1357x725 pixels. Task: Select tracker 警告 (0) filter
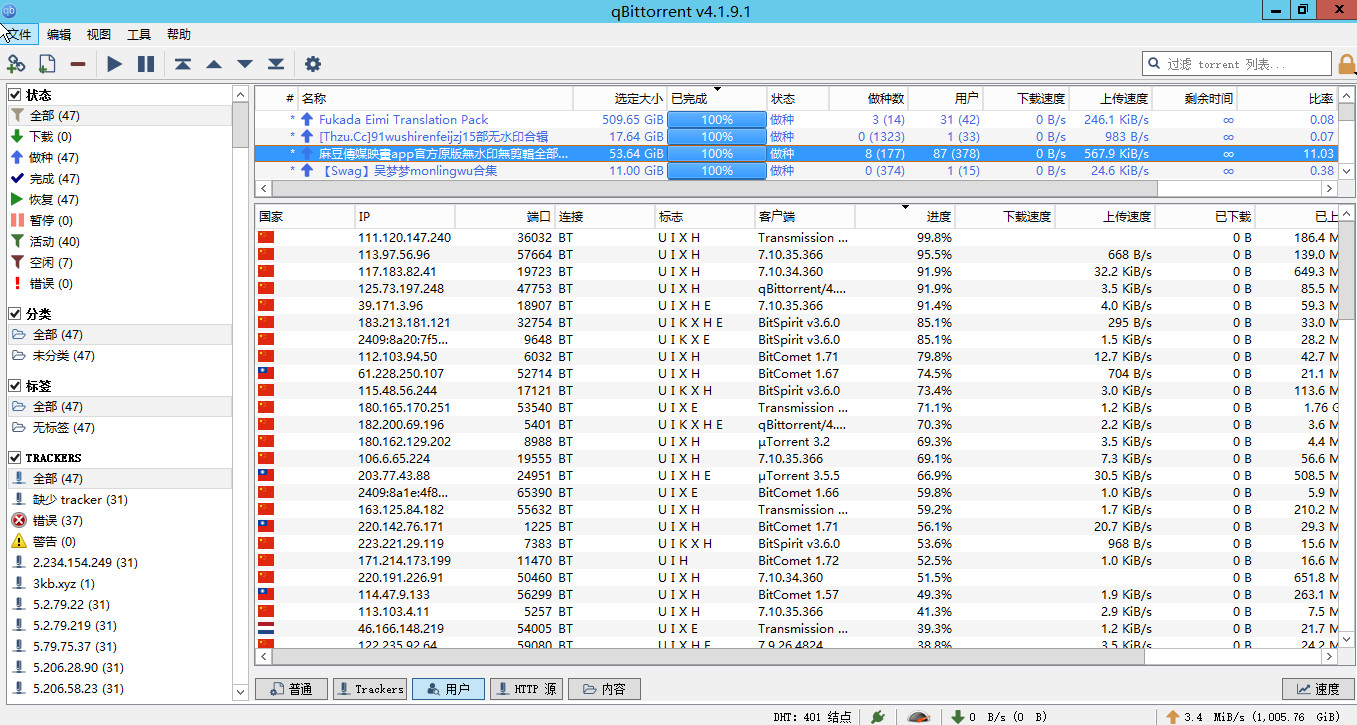click(x=54, y=542)
